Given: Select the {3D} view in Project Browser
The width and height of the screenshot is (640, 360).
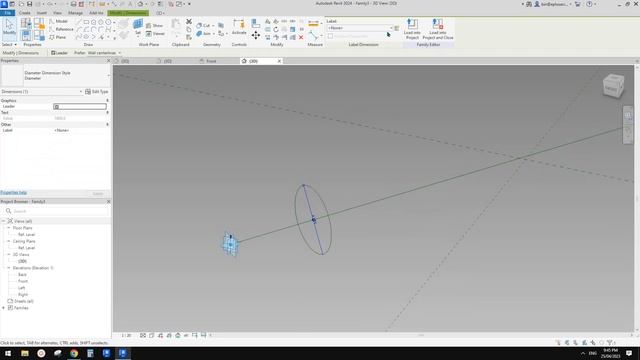Looking at the screenshot, I should 22,261.
